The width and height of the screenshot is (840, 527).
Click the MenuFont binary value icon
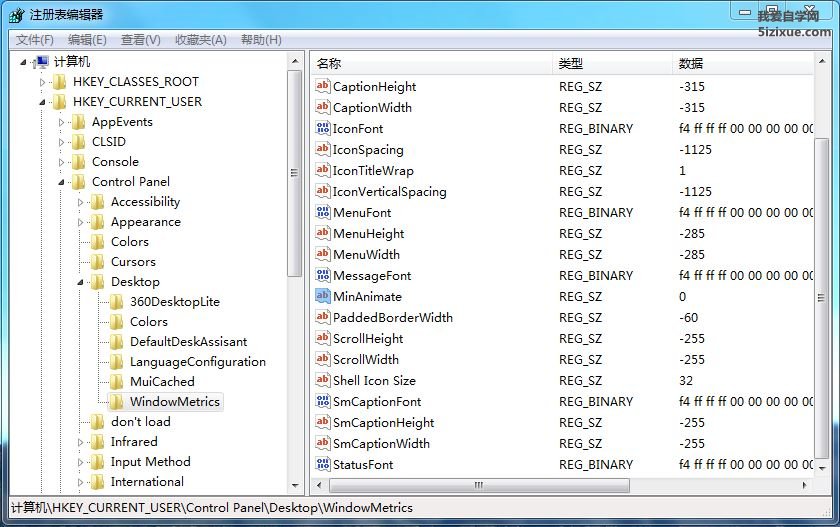click(x=322, y=212)
